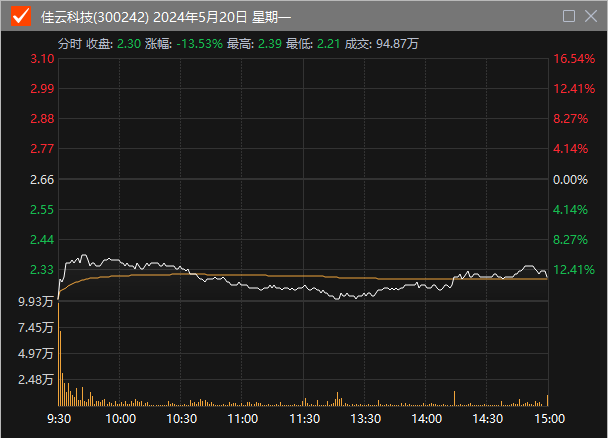Image resolution: width=608 pixels, height=438 pixels.
Task: Click the 14:30 time axis label
Action: [x=488, y=419]
